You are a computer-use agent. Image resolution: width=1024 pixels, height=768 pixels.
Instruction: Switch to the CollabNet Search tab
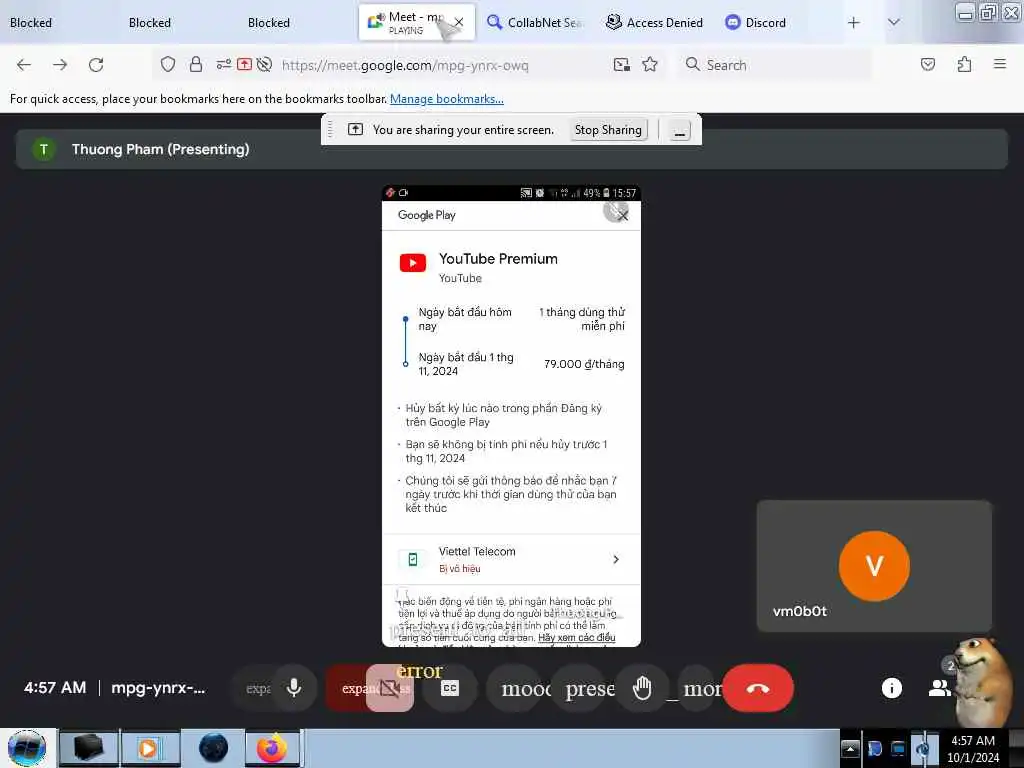point(535,23)
